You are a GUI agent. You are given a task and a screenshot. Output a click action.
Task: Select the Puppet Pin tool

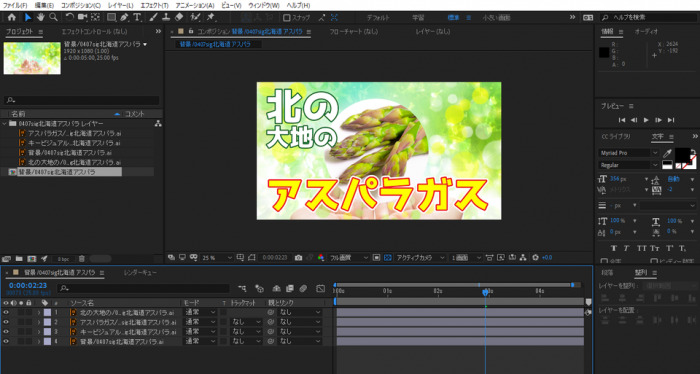click(210, 17)
